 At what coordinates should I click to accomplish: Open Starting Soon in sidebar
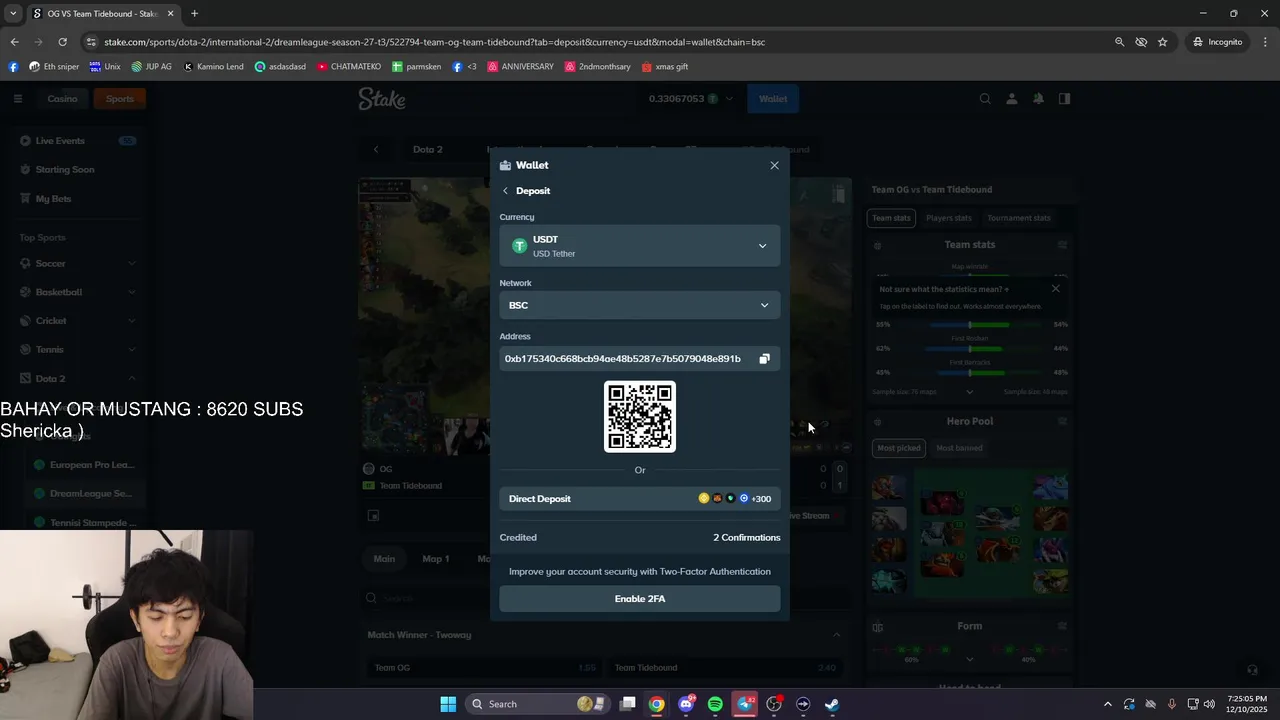click(78, 170)
